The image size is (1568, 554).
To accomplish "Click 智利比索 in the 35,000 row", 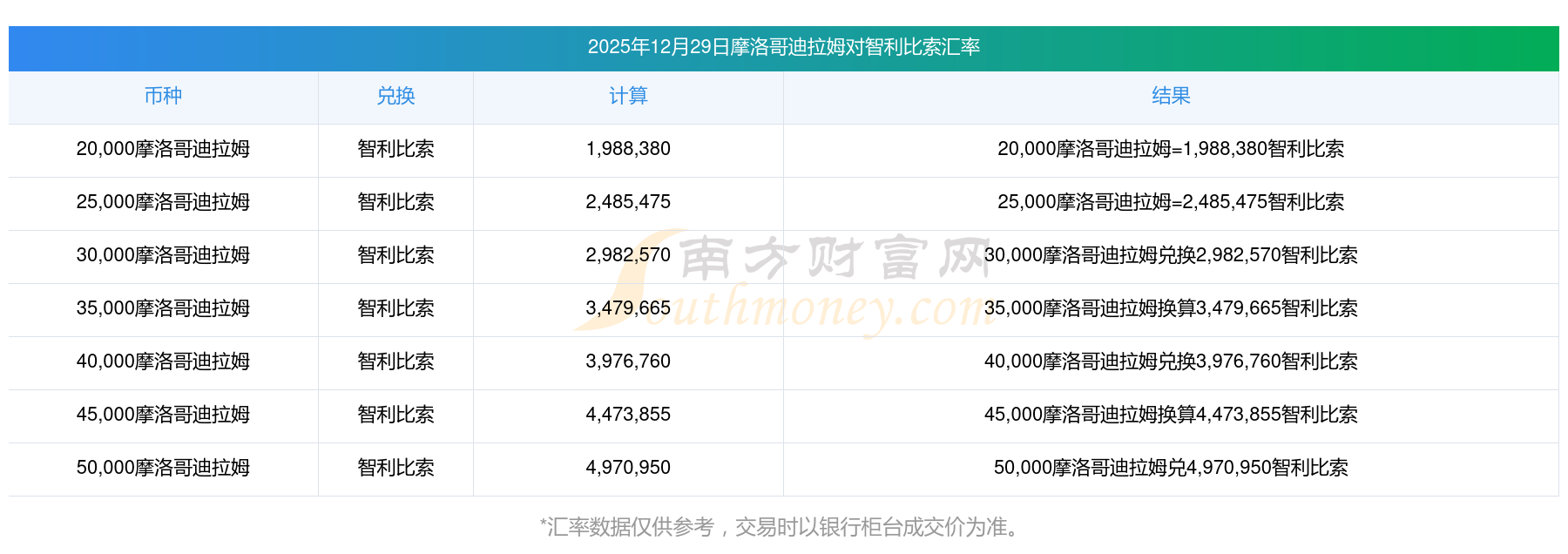I will pyautogui.click(x=395, y=308).
